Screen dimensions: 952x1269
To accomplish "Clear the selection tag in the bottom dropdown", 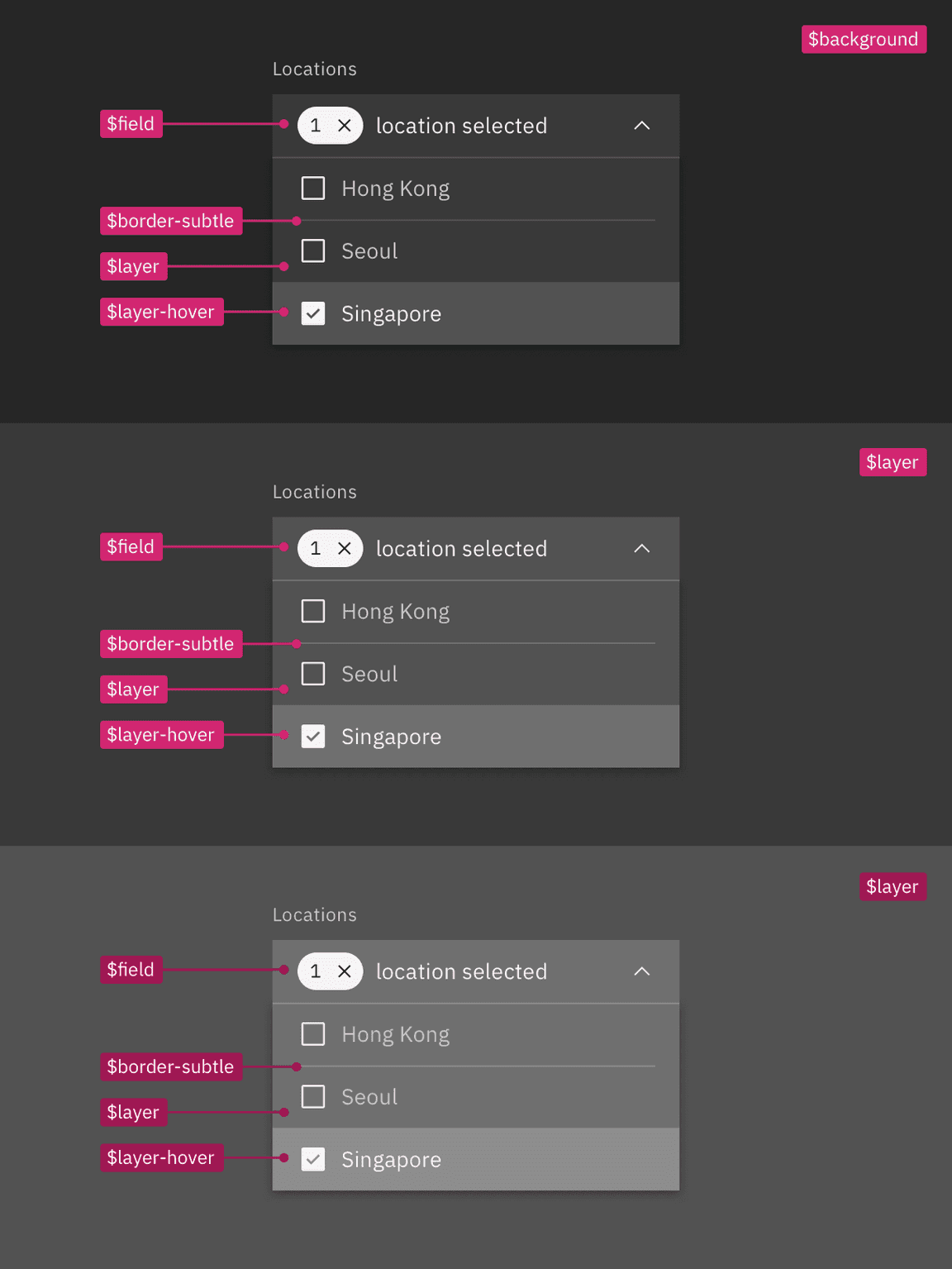I will [x=345, y=971].
